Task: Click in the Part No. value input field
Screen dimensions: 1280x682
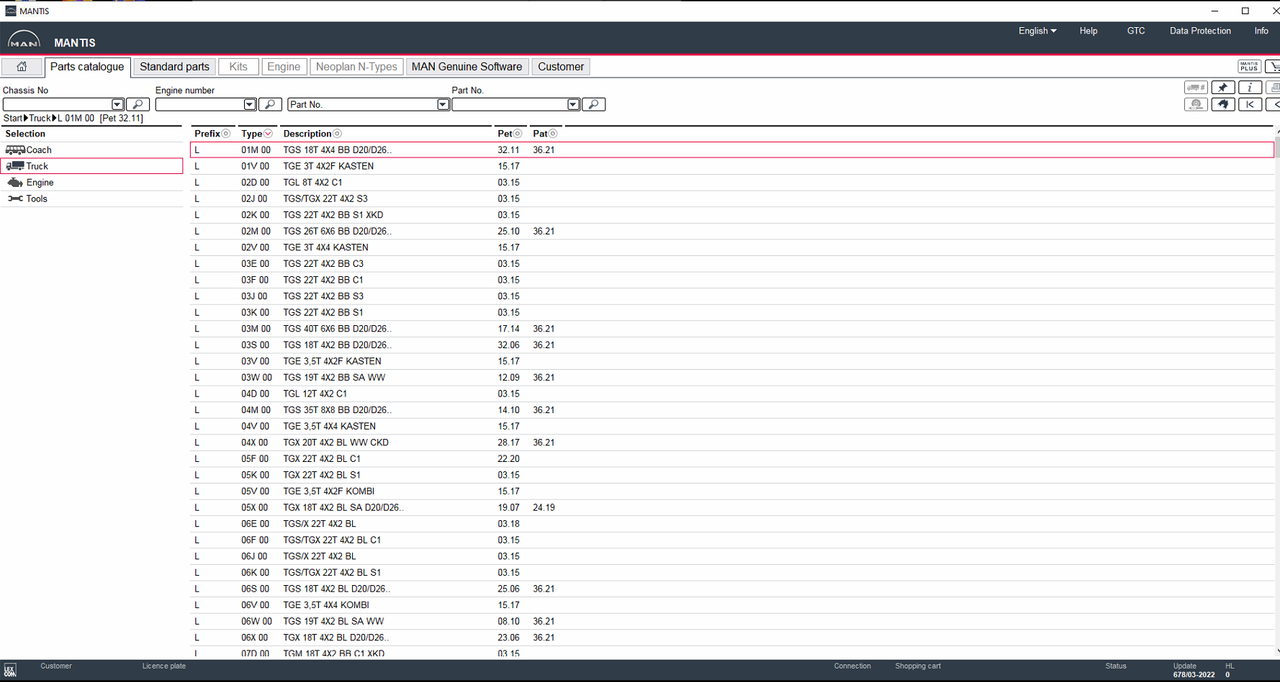Action: (x=510, y=104)
